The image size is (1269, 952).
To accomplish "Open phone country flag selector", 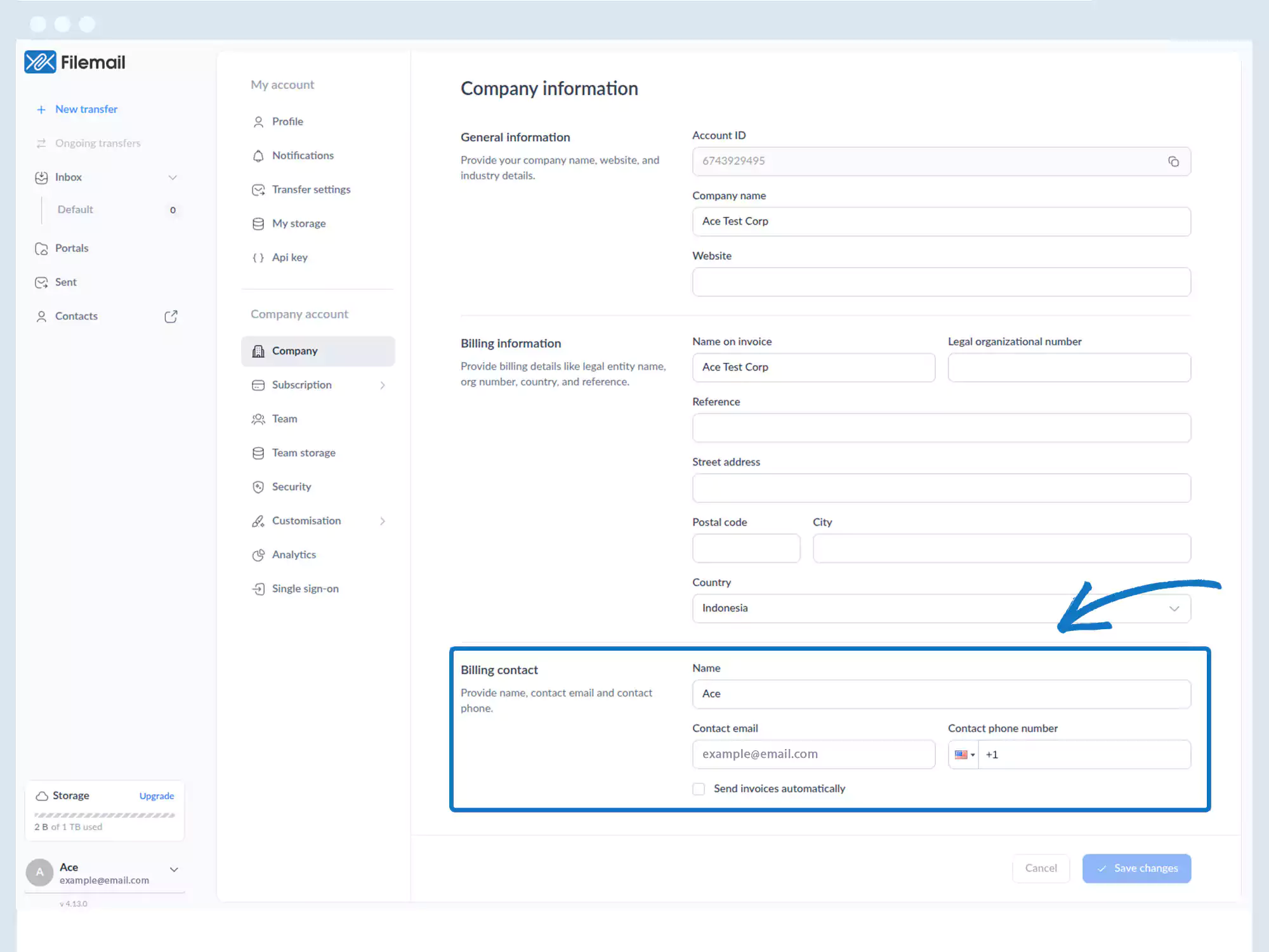I will point(964,755).
